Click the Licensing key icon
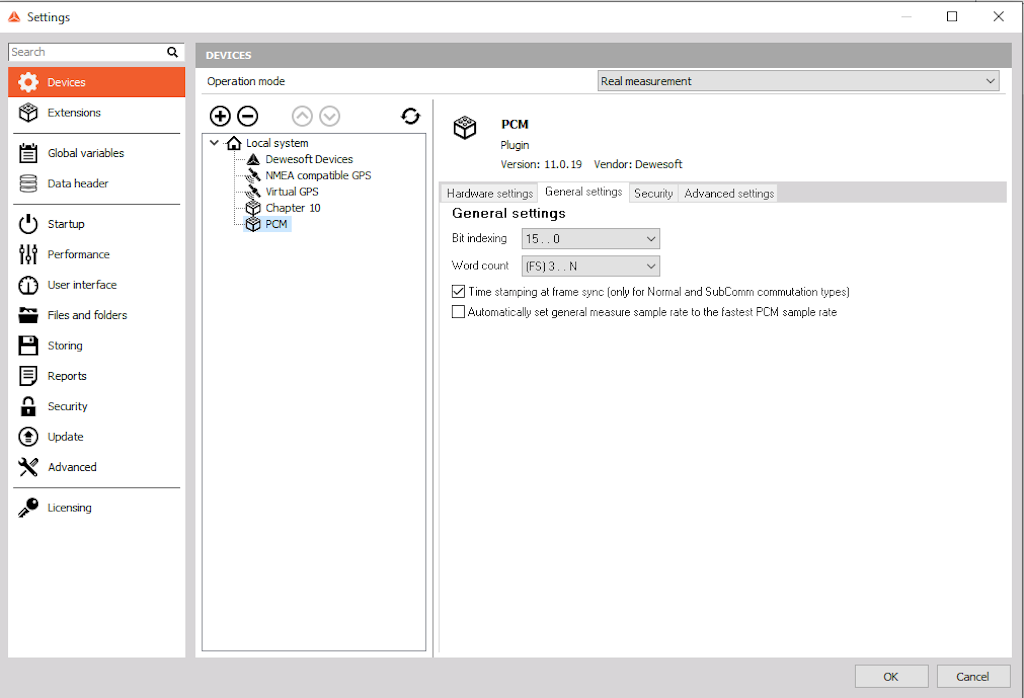 [x=28, y=507]
